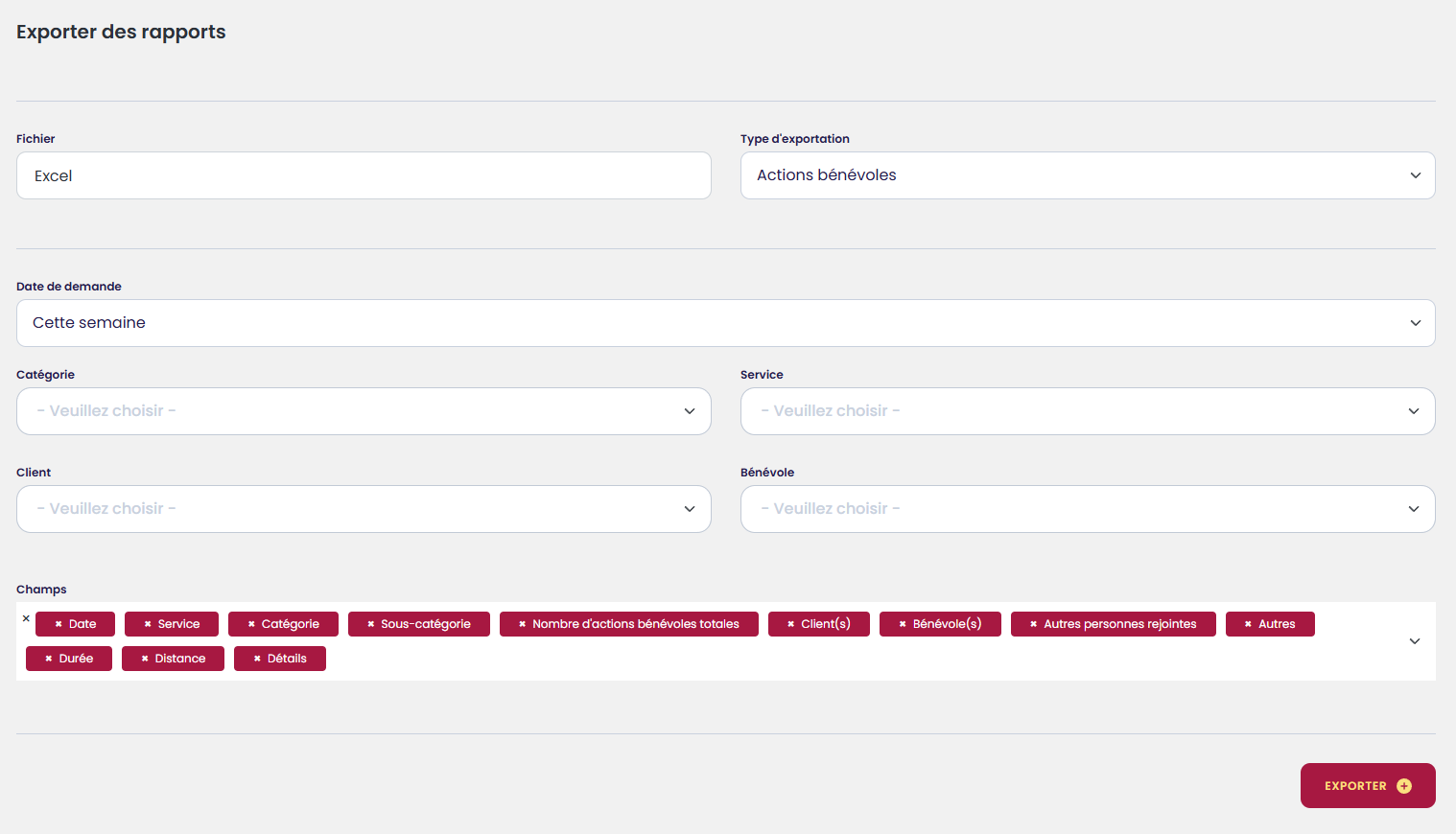
Task: Remove the Client(s) field tag
Action: coord(791,624)
